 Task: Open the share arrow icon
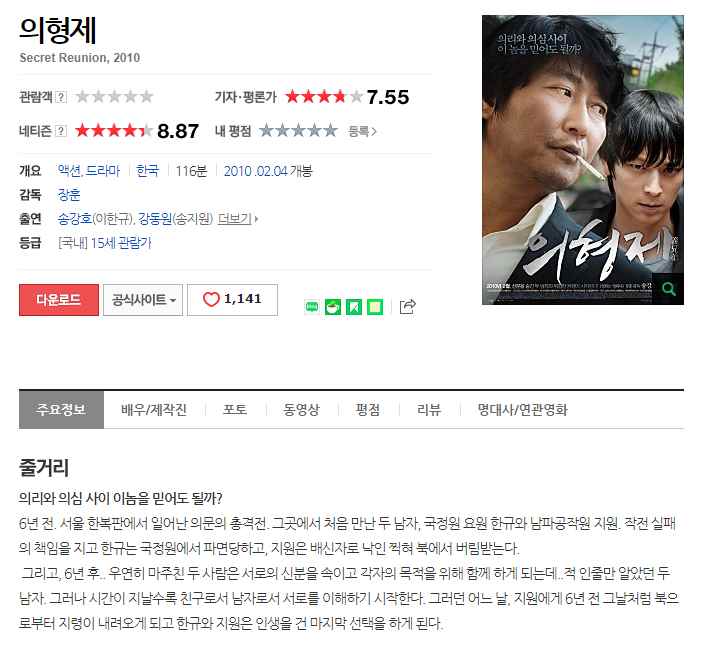point(407,307)
